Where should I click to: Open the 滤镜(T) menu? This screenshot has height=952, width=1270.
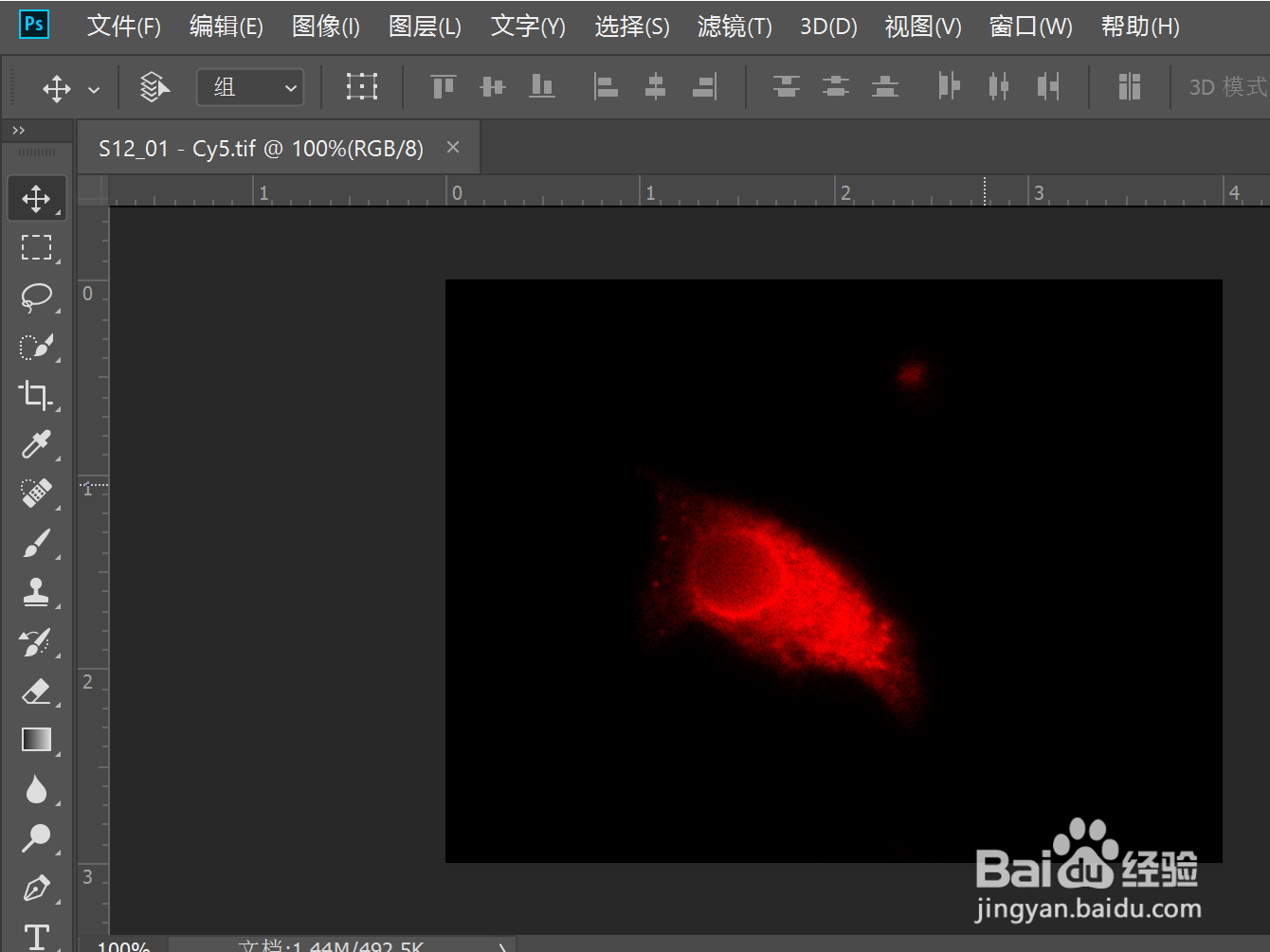click(x=735, y=27)
